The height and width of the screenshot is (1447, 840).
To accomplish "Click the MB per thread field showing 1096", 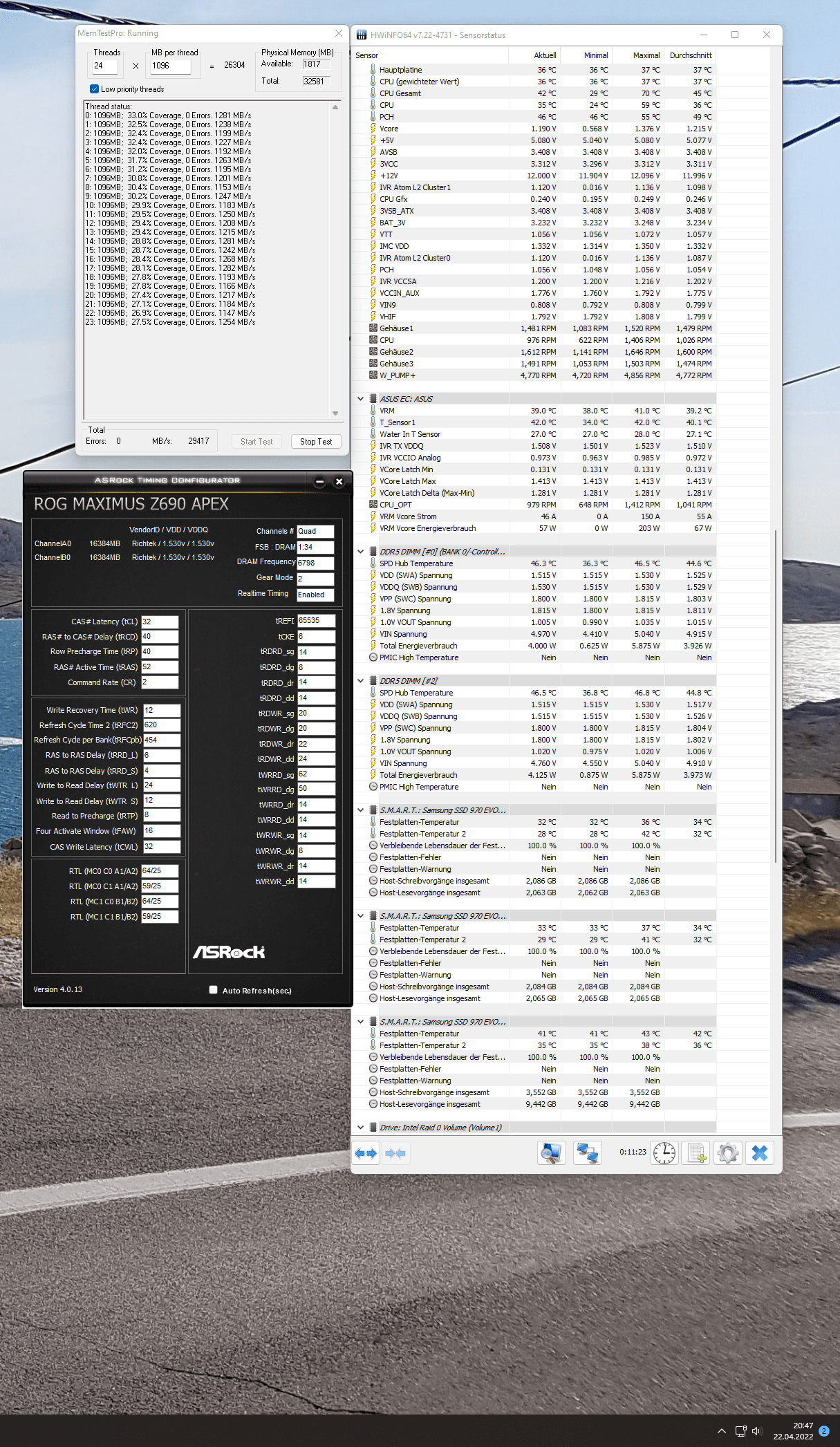I will click(x=171, y=66).
